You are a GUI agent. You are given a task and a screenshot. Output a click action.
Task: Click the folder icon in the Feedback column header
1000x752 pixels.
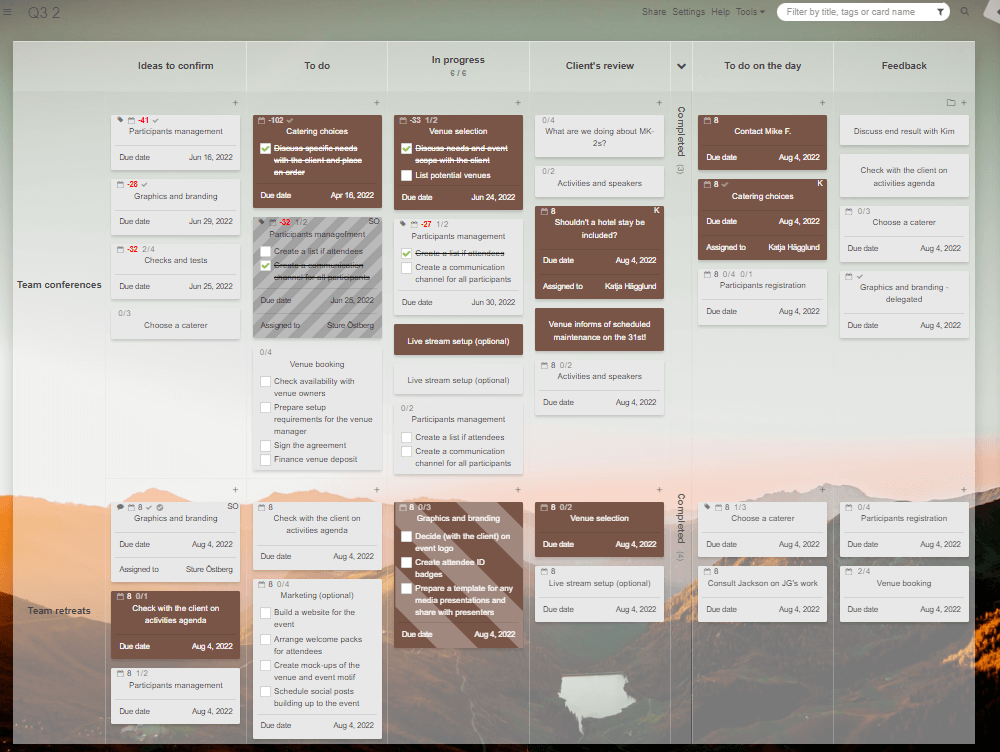(x=951, y=102)
